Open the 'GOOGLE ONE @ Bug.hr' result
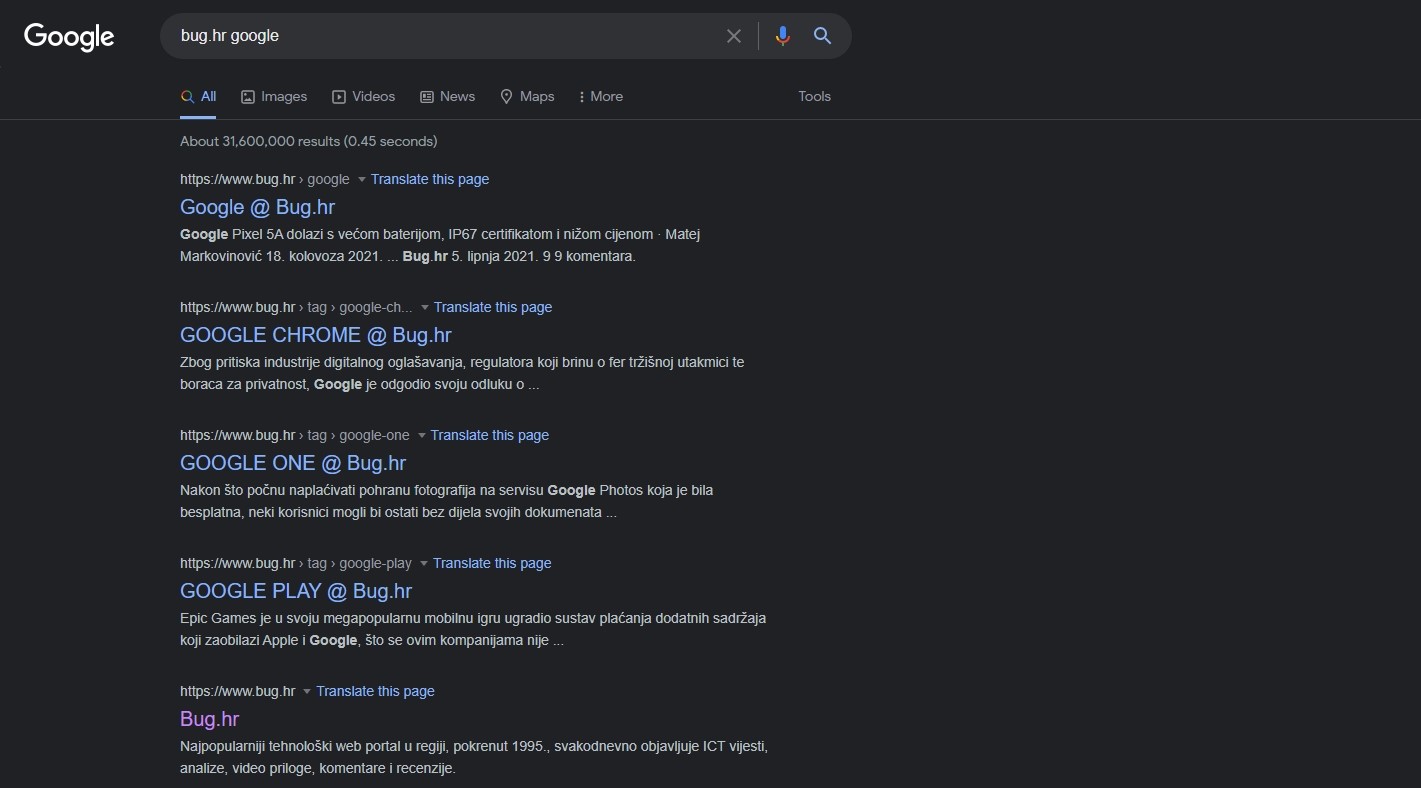Screen dimensions: 1421x788 coord(293,463)
